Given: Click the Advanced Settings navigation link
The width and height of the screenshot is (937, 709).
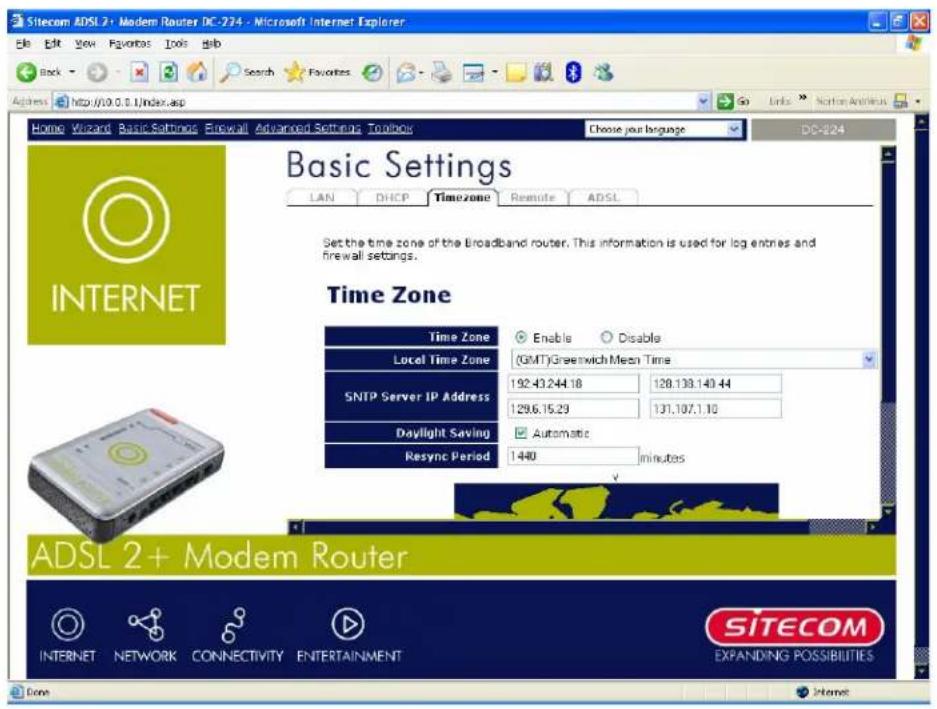Looking at the screenshot, I should 308,128.
